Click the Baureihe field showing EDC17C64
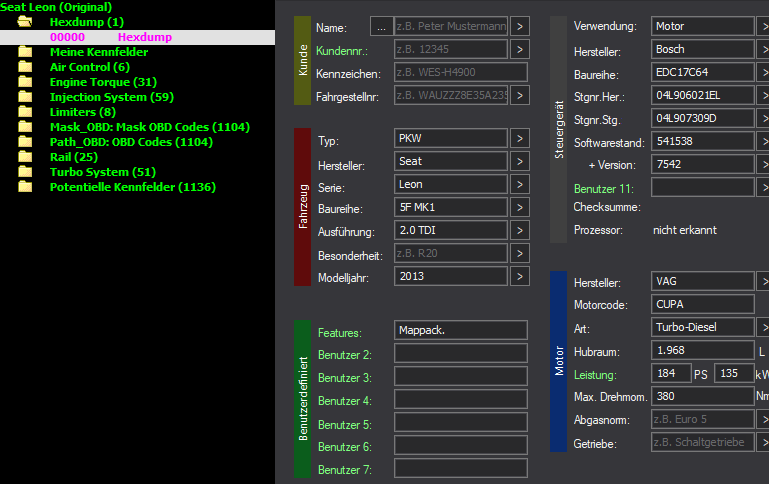Screen dimensions: 769x484 tap(703, 73)
